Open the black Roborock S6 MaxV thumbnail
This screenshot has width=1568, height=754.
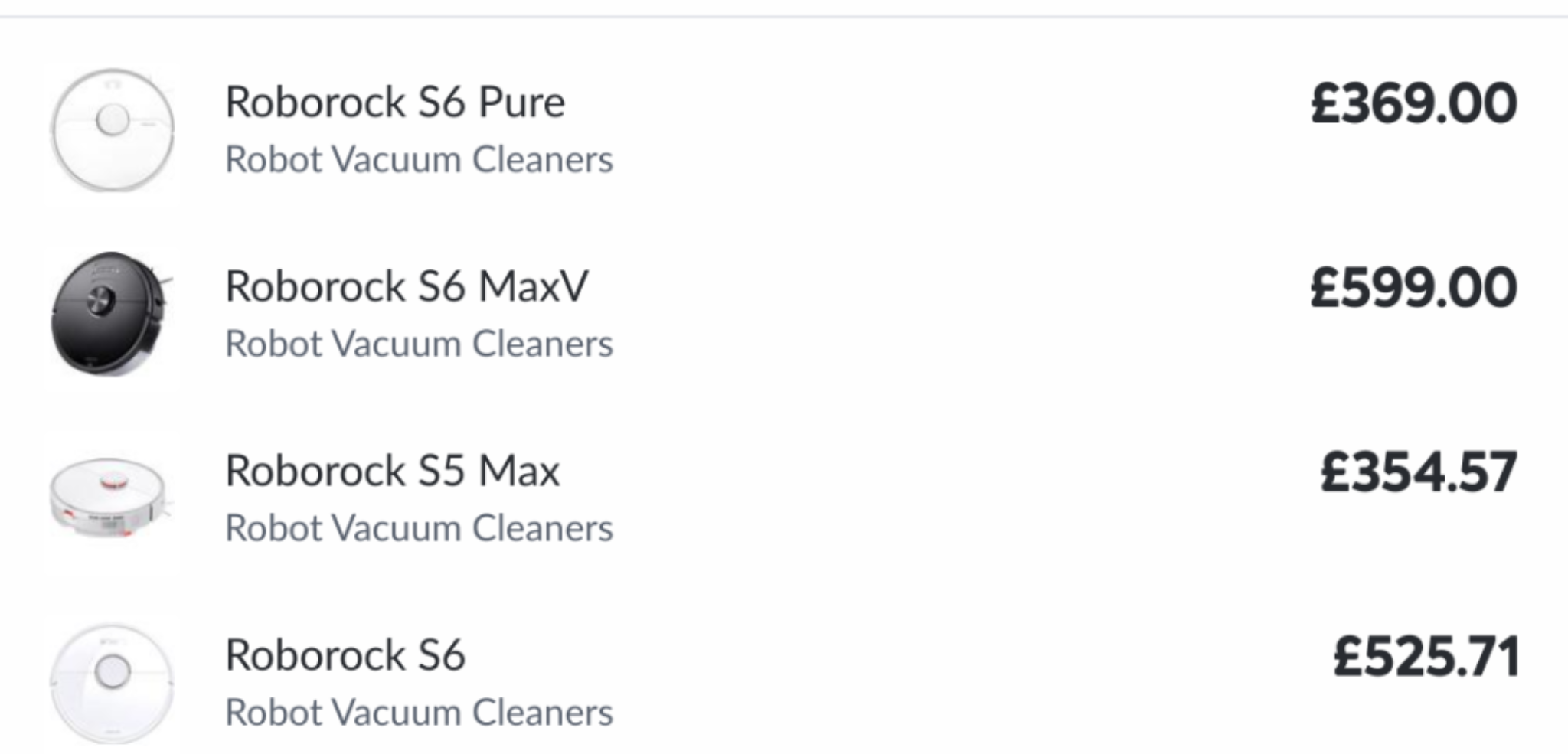click(x=113, y=315)
